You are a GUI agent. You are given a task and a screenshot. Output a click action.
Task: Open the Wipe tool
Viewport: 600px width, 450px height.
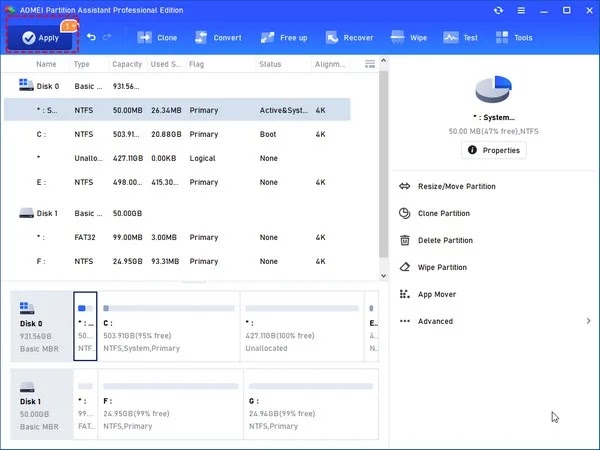[x=409, y=38]
